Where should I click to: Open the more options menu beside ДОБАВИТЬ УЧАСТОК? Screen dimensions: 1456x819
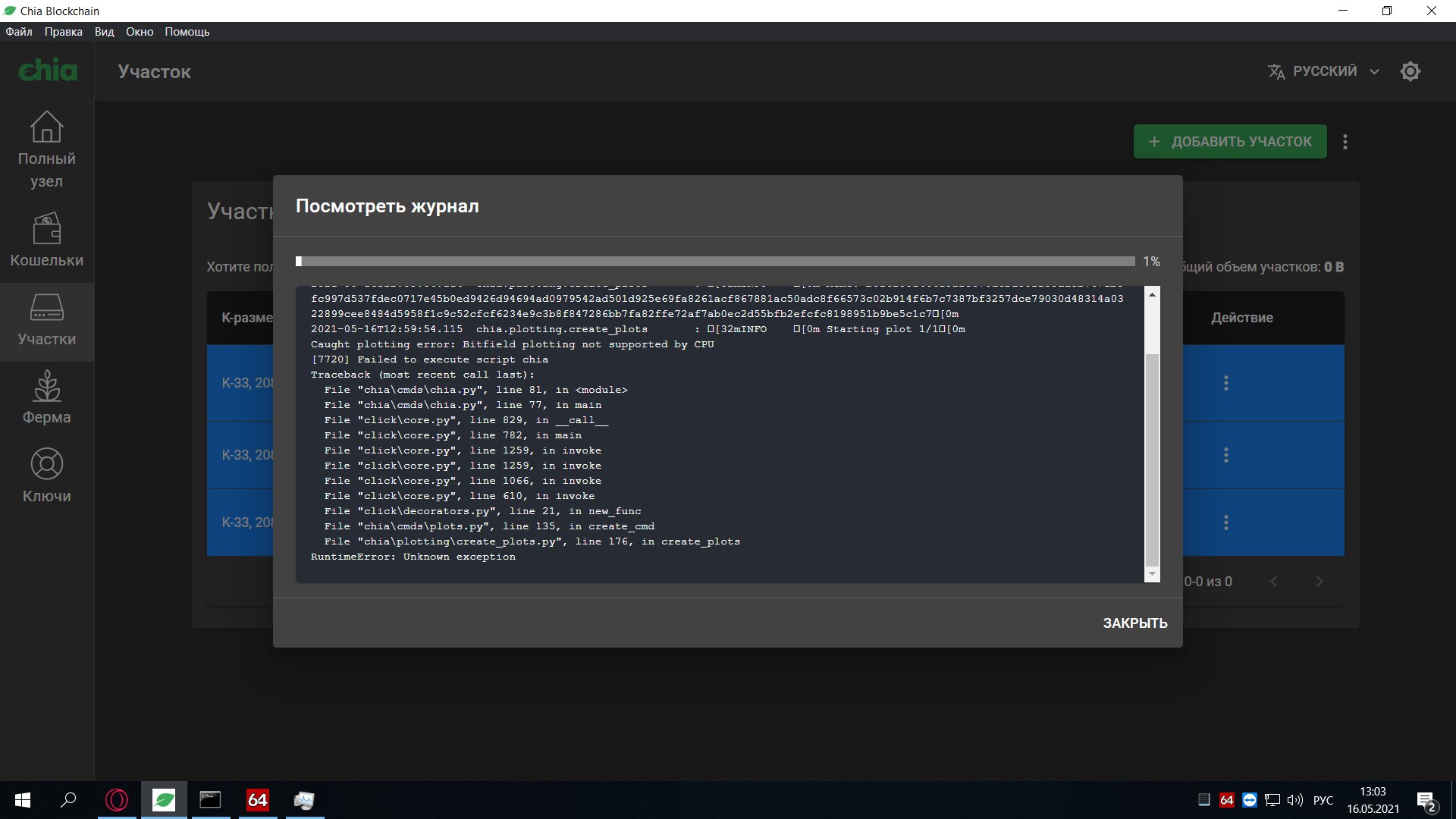tap(1345, 142)
